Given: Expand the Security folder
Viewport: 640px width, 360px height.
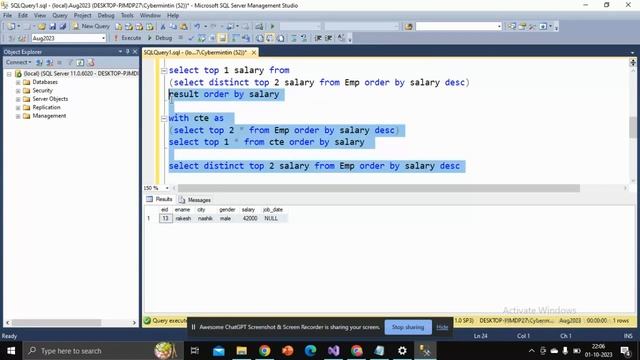Looking at the screenshot, I should [18, 91].
